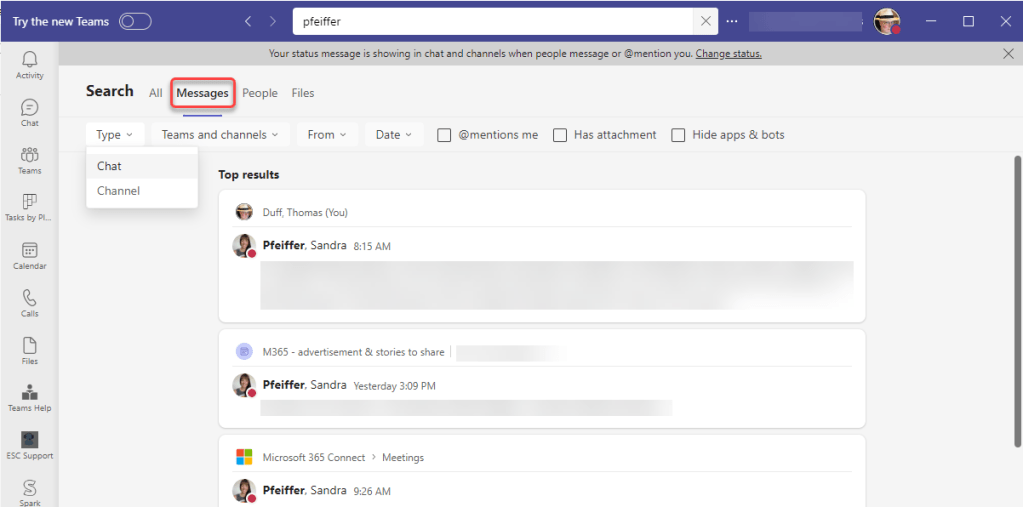Open the Calendar icon
1023x507 pixels.
click(x=29, y=255)
